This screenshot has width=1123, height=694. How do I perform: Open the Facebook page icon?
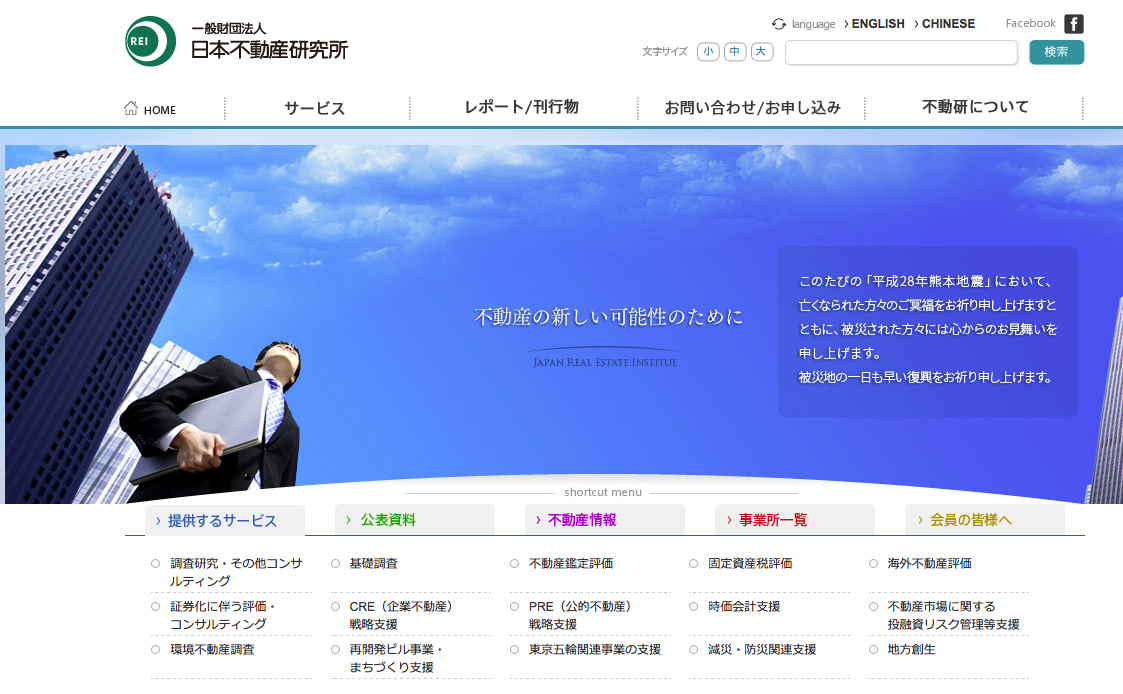(1073, 23)
